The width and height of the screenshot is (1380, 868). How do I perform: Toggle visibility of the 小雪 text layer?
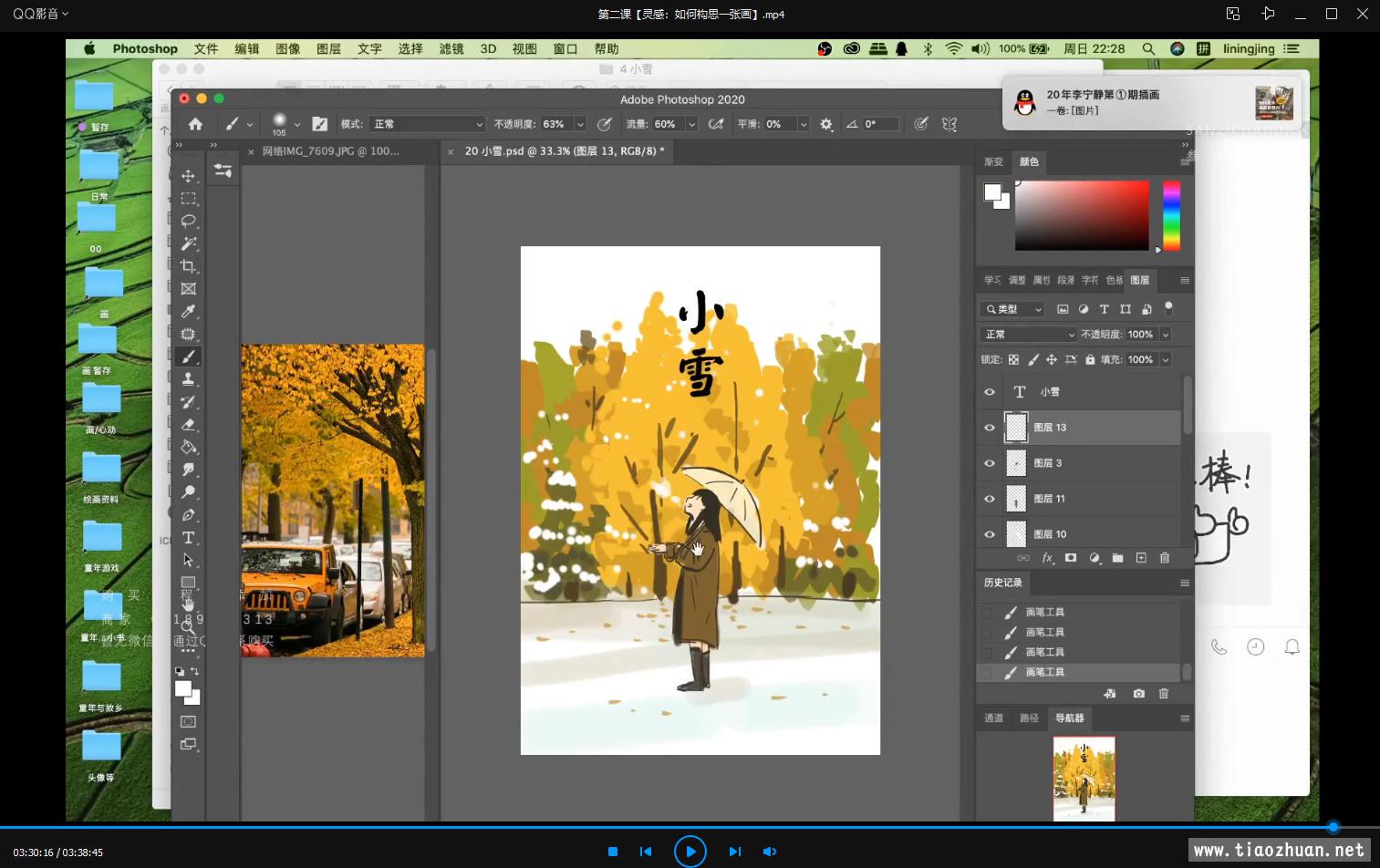tap(989, 392)
